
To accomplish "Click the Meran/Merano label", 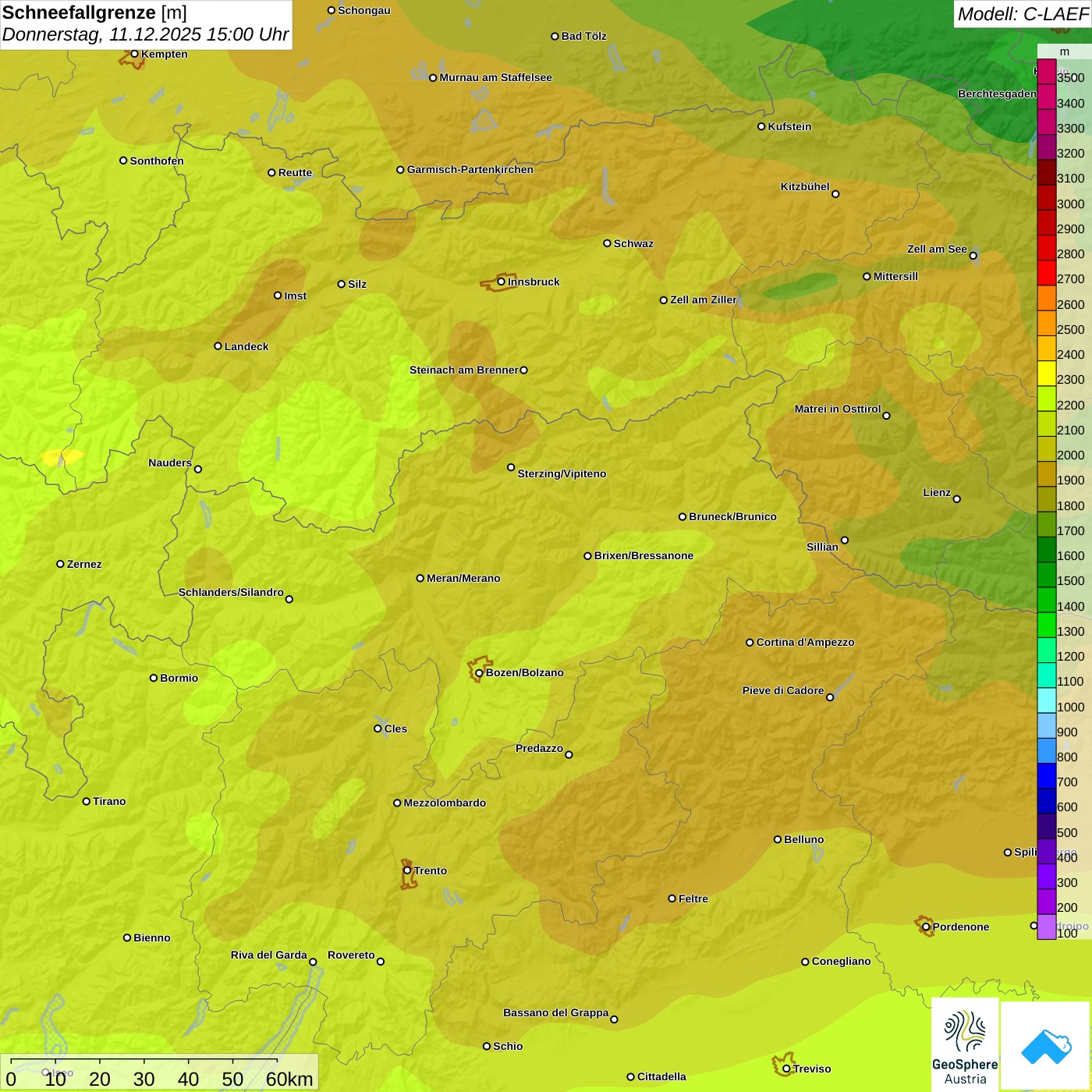I will point(463,578).
